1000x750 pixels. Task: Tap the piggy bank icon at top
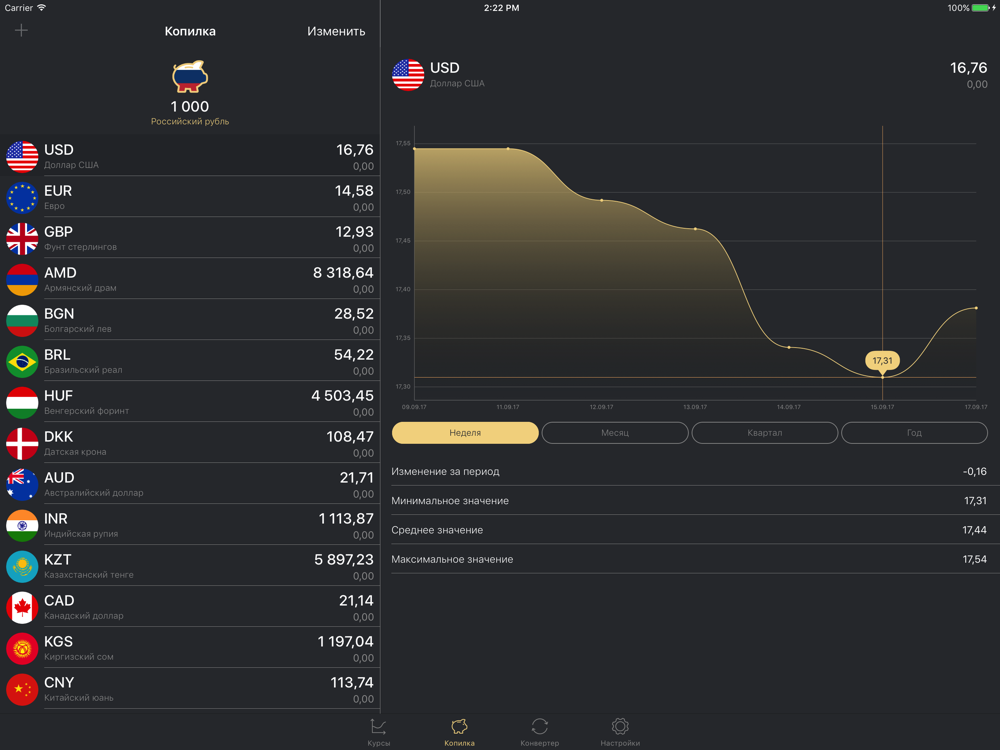190,77
